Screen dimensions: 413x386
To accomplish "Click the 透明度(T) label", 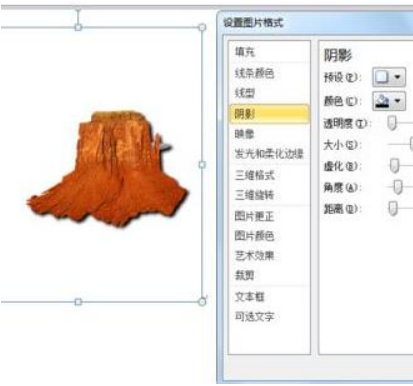I will (347, 123).
